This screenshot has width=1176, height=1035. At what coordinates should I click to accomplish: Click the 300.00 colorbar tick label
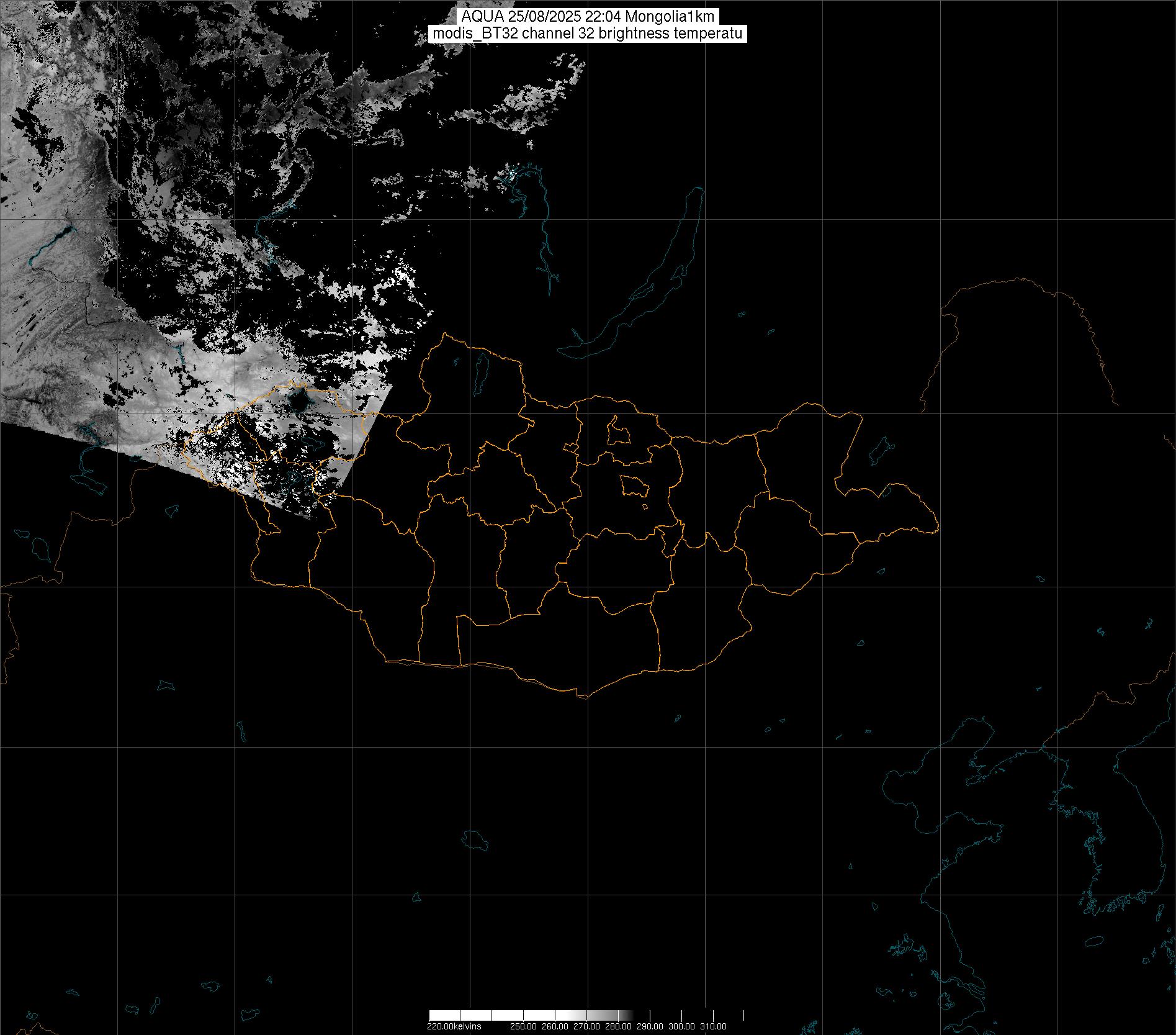[681, 1026]
